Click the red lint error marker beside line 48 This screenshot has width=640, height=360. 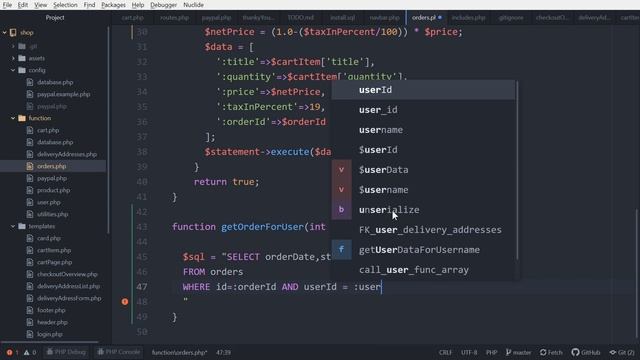click(x=125, y=302)
